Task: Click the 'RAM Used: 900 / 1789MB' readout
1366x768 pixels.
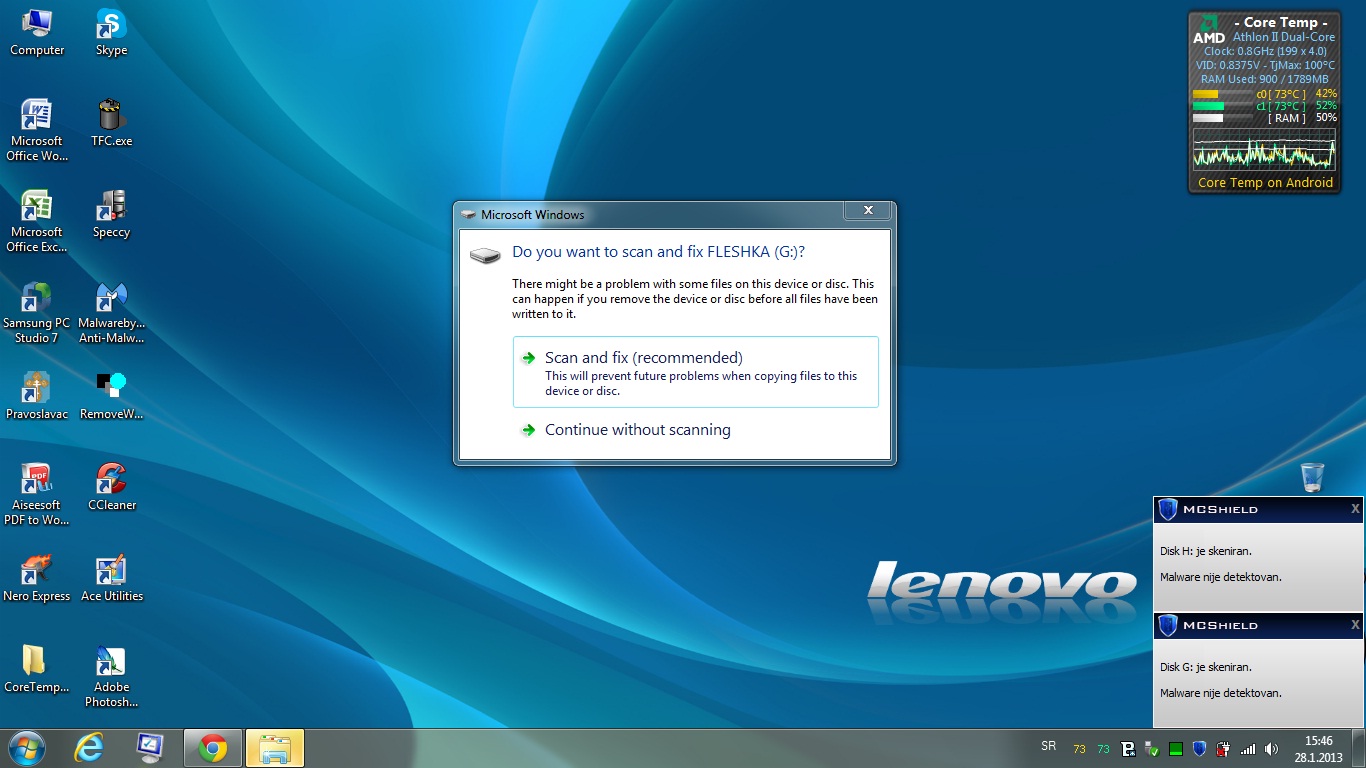Action: pyautogui.click(x=1264, y=79)
